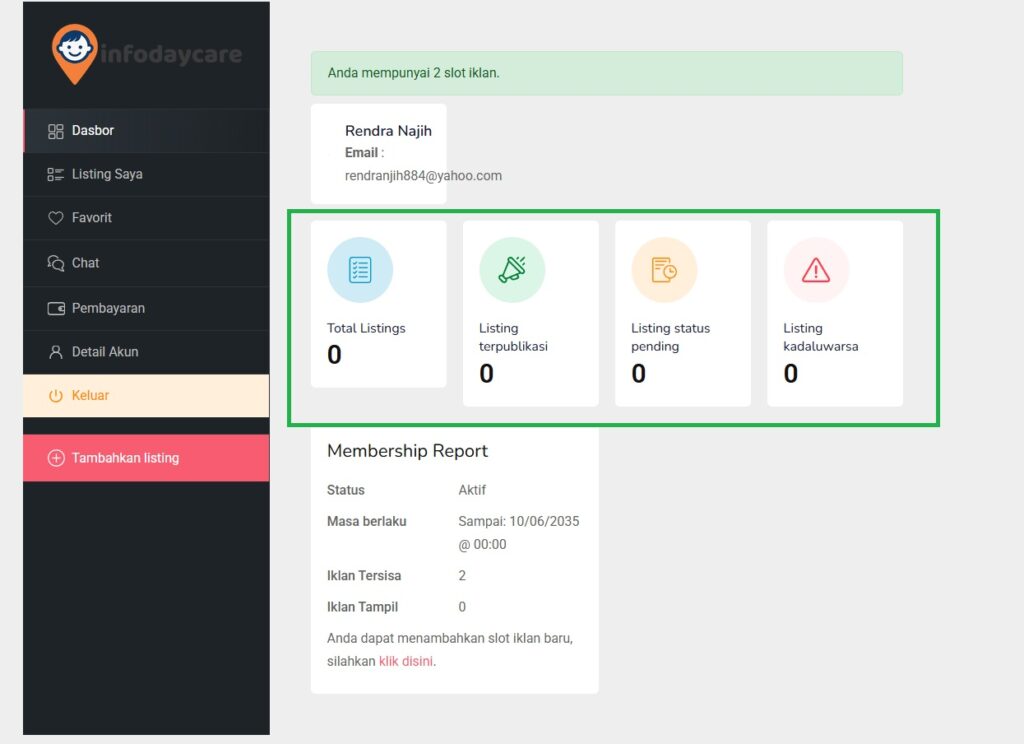The height and width of the screenshot is (744, 1024).
Task: Click the green ad slot notification banner
Action: point(606,73)
